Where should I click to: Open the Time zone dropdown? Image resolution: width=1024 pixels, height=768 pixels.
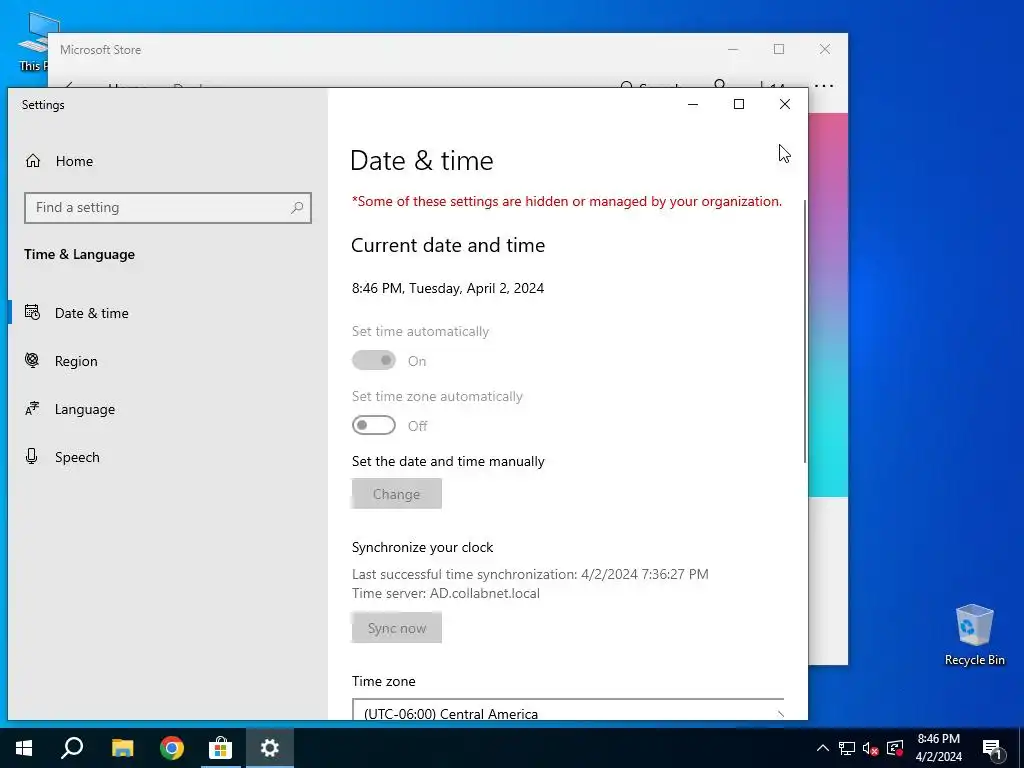point(568,709)
